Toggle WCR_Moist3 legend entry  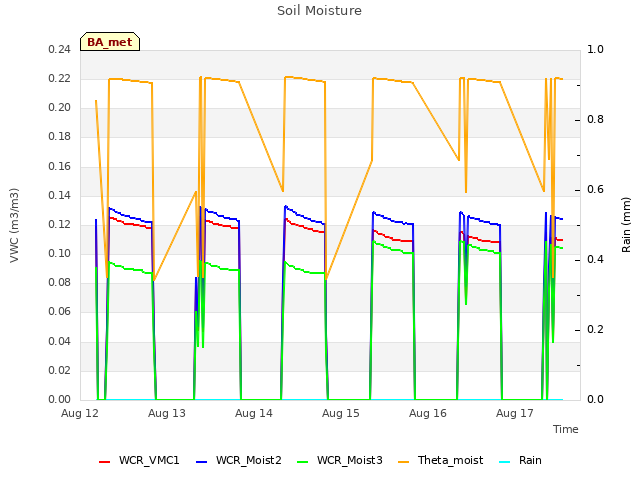click(340, 460)
